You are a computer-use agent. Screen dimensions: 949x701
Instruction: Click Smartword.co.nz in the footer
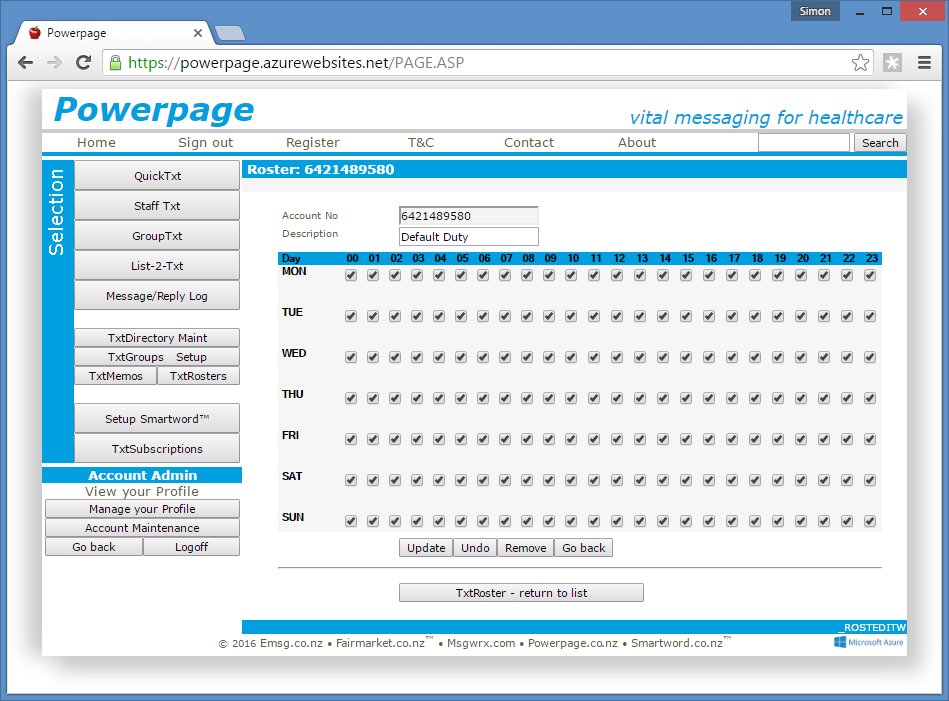pos(677,643)
